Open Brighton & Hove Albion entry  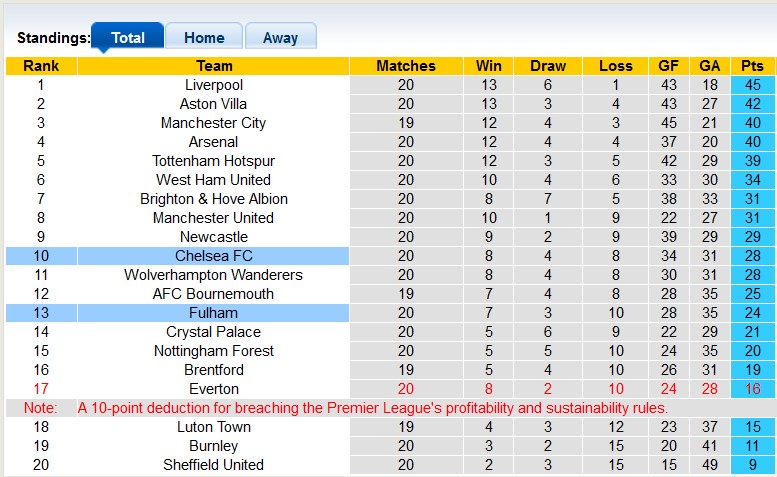(213, 199)
